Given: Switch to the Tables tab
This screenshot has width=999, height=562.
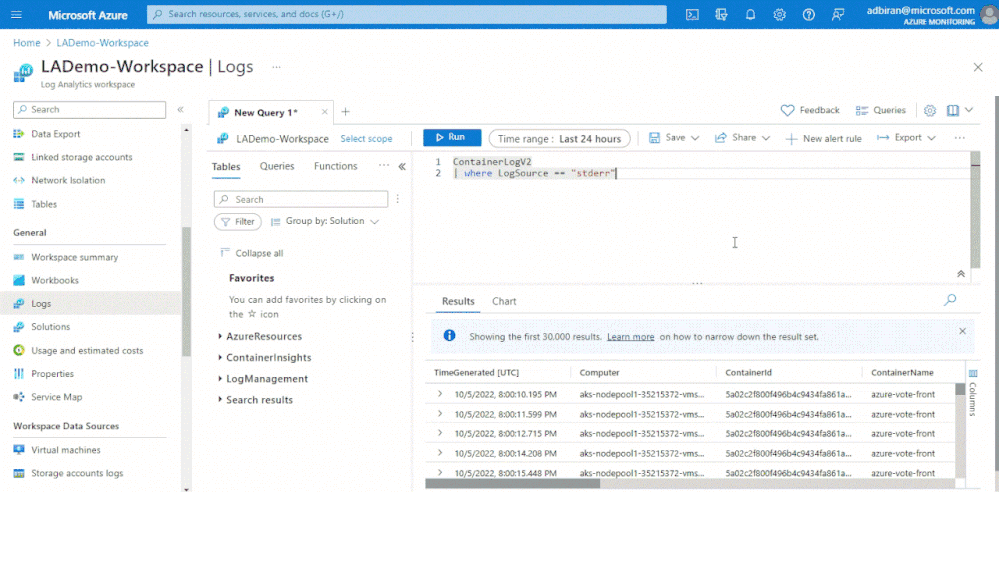Looking at the screenshot, I should (226, 166).
